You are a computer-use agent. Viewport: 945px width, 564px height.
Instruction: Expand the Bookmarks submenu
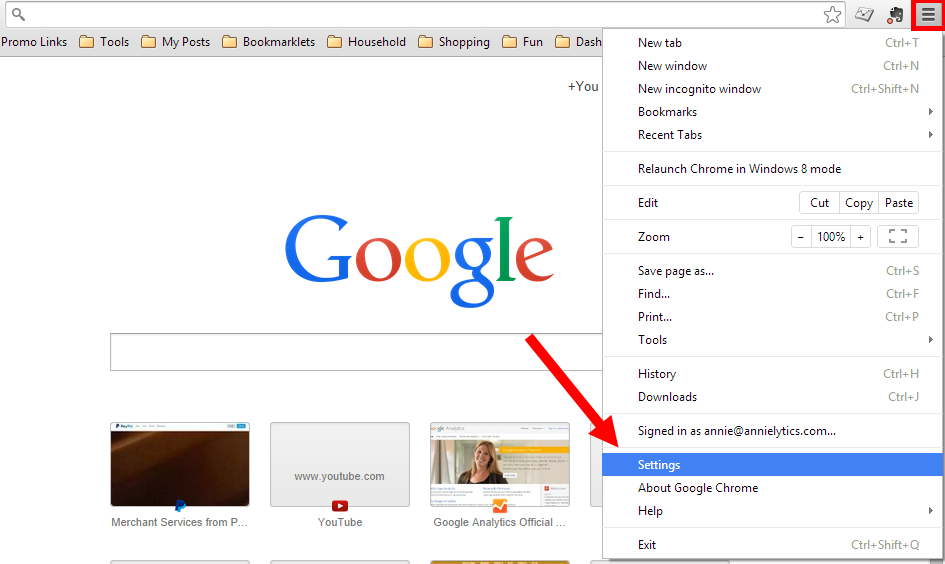point(773,111)
